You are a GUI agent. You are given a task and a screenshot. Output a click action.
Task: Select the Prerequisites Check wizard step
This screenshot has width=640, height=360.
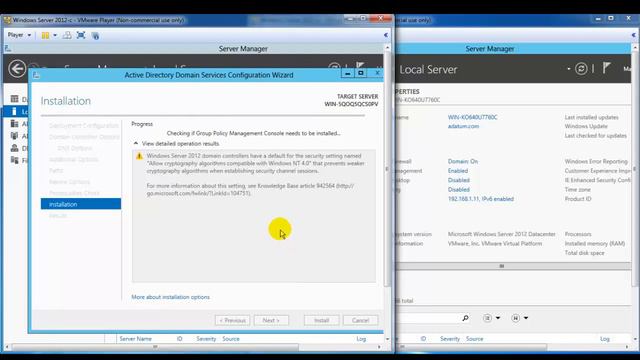[74, 193]
